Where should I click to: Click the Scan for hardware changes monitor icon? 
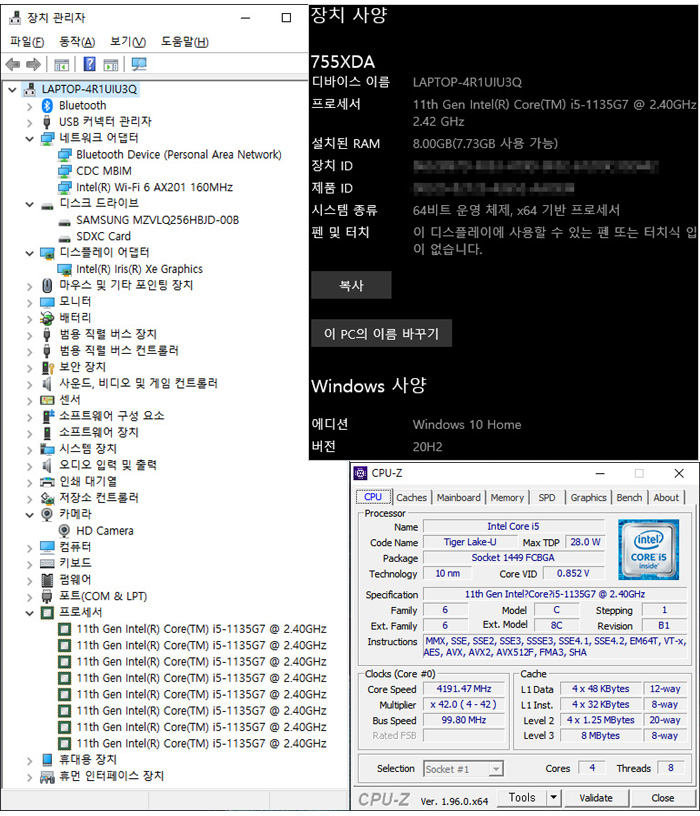(x=139, y=64)
